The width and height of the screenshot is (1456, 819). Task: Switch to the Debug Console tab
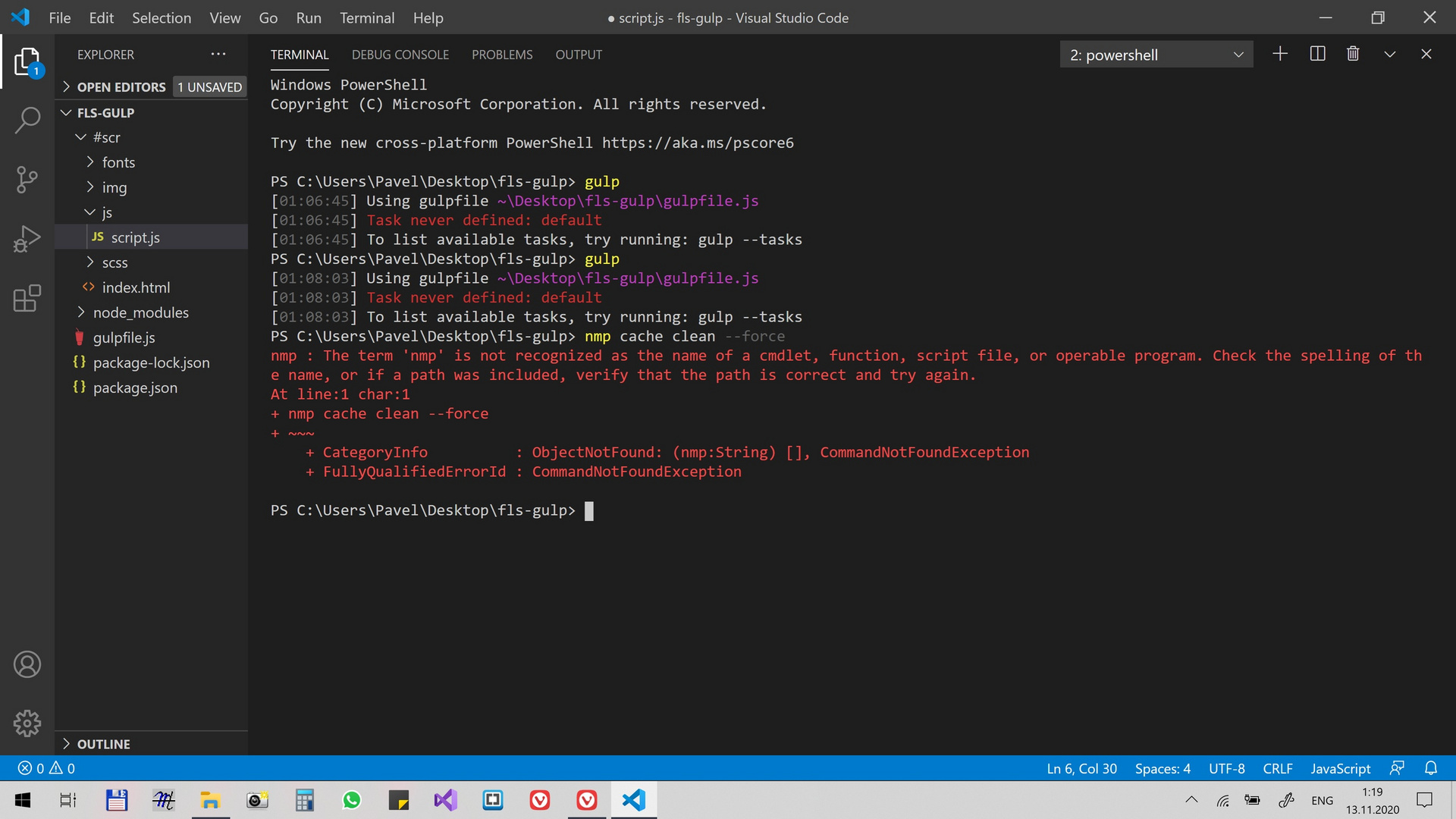point(400,55)
